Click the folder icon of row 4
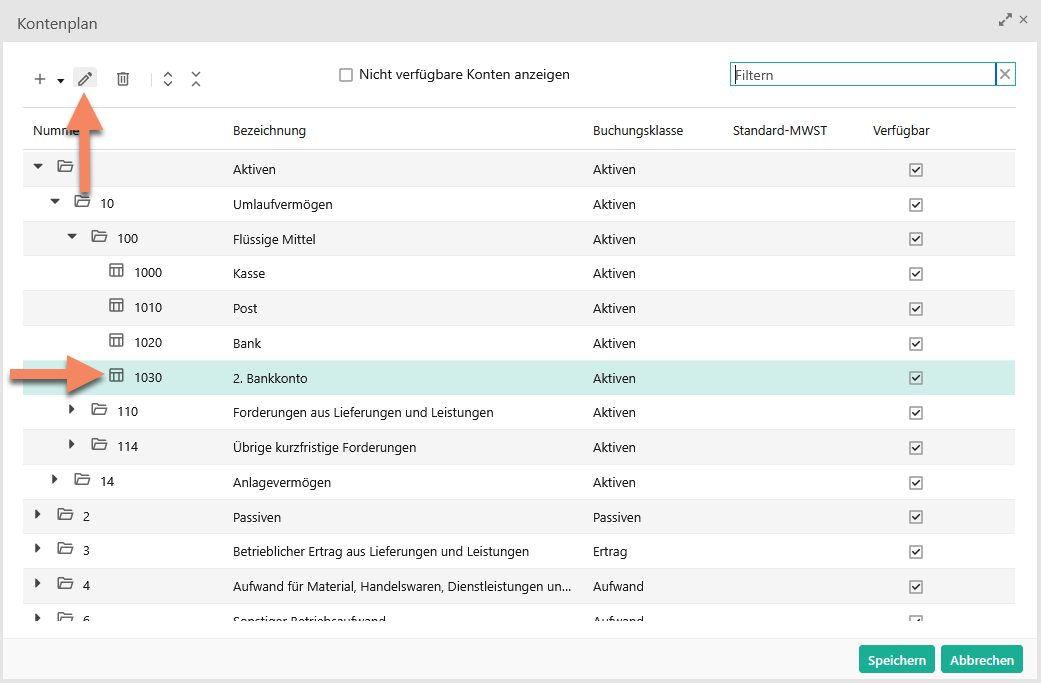The width and height of the screenshot is (1041, 683). 65,583
